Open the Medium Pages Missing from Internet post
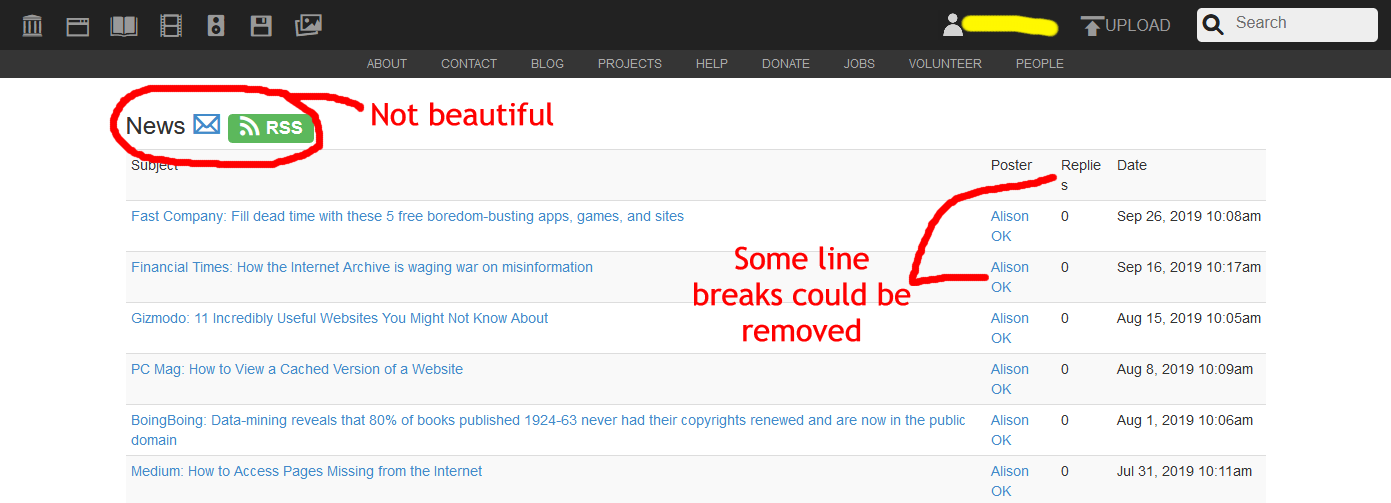Image resolution: width=1391 pixels, height=503 pixels. 307,471
